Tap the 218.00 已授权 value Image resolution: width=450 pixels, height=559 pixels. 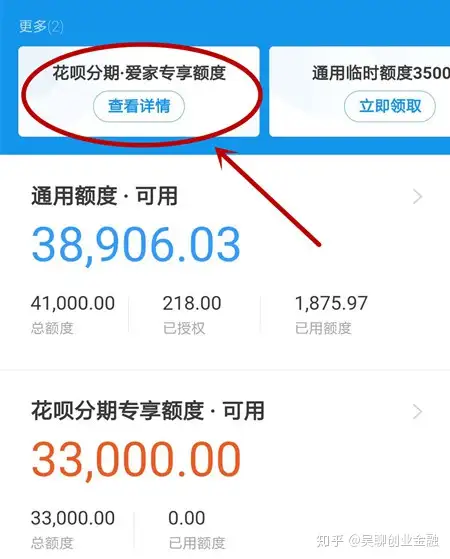click(192, 303)
